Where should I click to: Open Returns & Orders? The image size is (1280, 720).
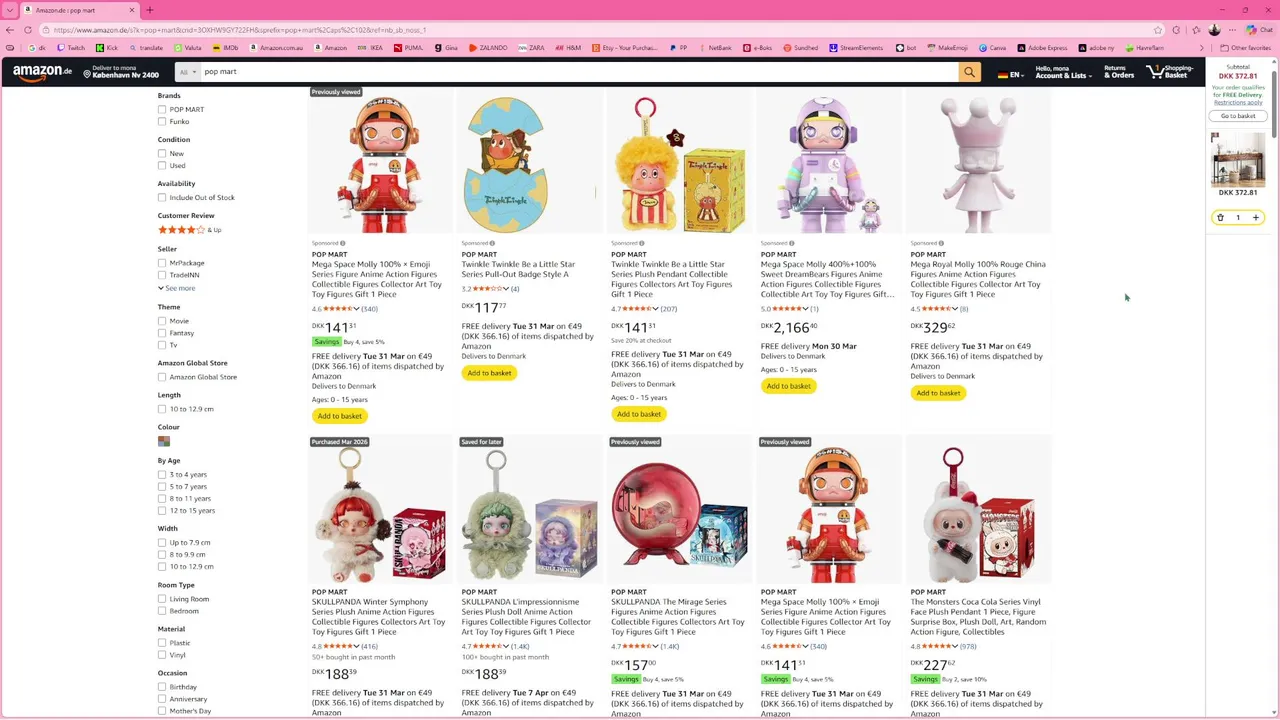tap(1119, 72)
